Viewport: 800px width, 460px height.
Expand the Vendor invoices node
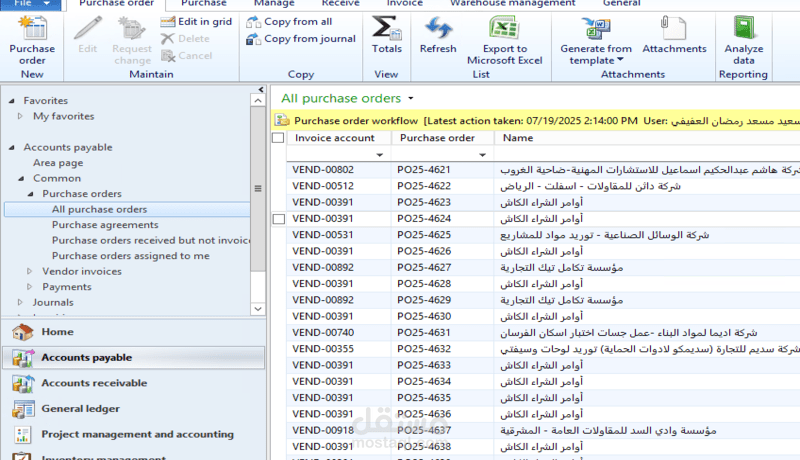pyautogui.click(x=30, y=271)
